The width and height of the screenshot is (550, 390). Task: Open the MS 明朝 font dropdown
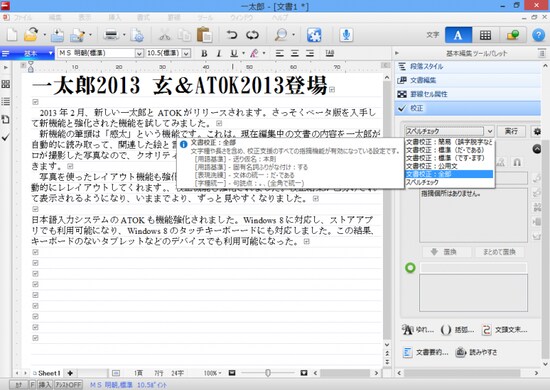point(139,53)
